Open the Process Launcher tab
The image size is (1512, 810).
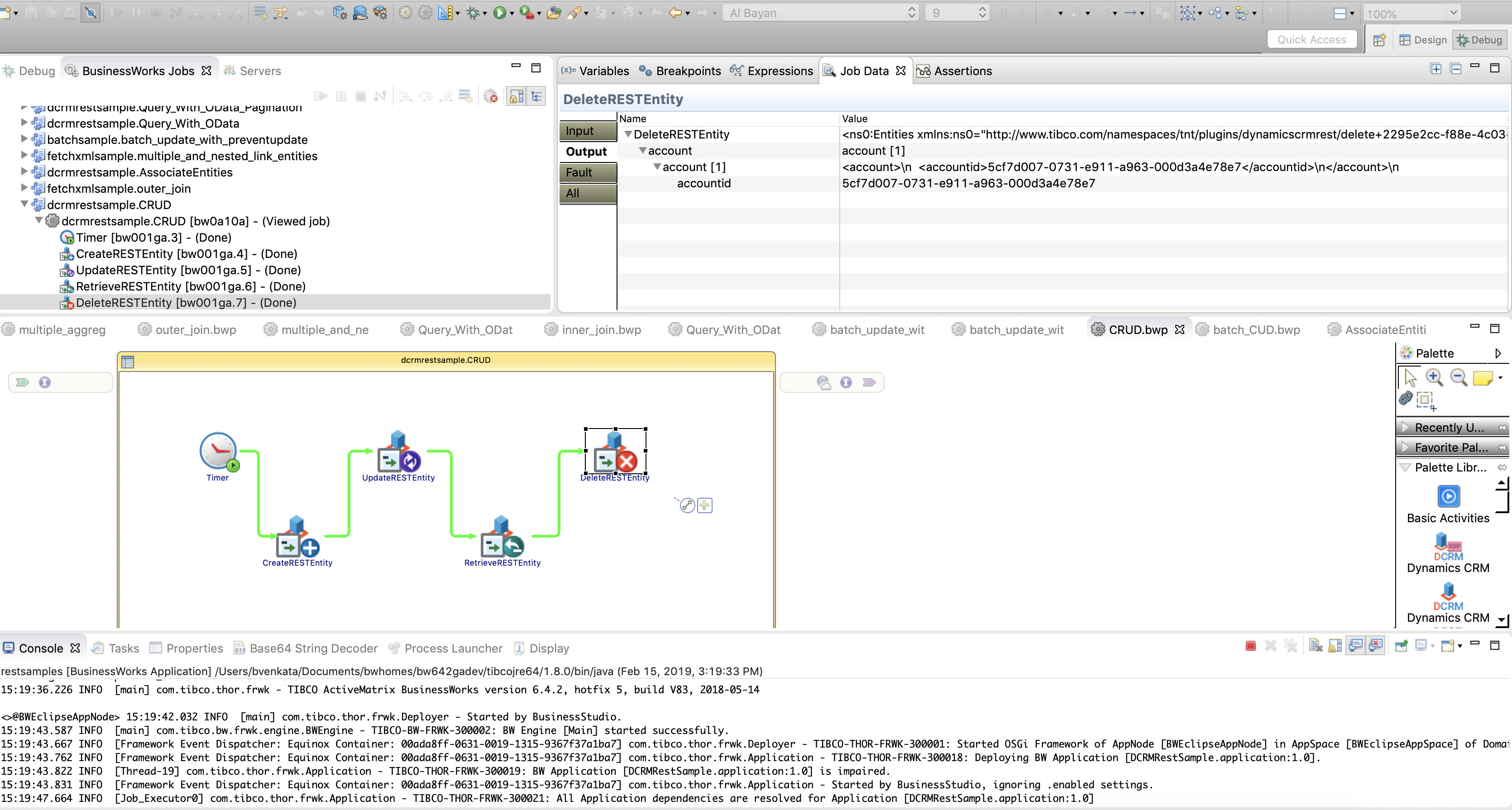453,648
